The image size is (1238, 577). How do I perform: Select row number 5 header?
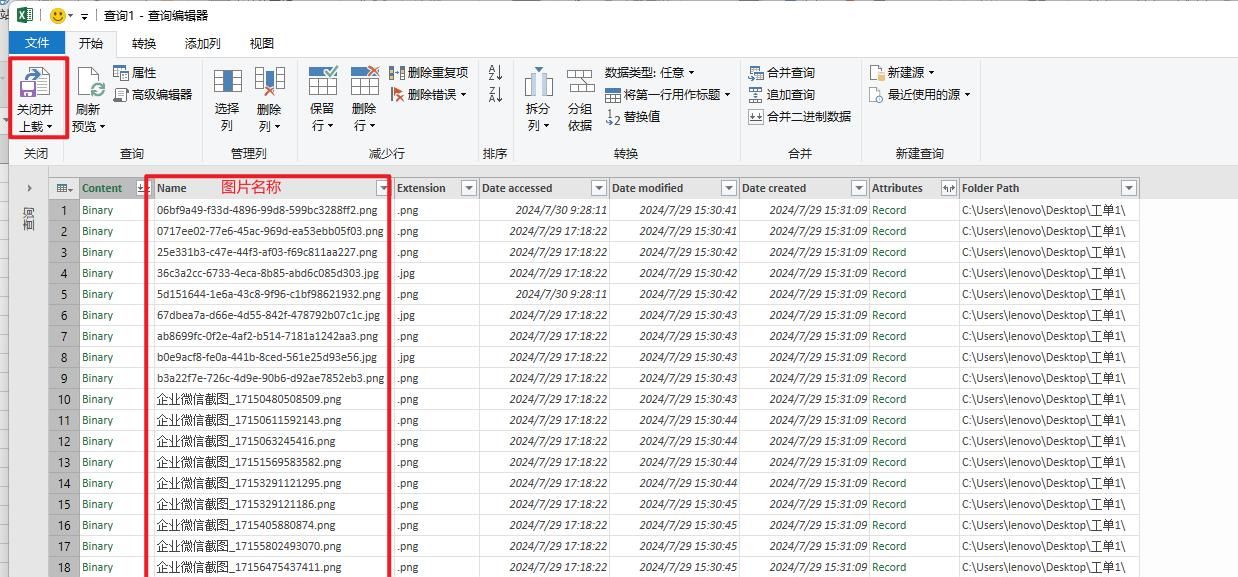(63, 294)
